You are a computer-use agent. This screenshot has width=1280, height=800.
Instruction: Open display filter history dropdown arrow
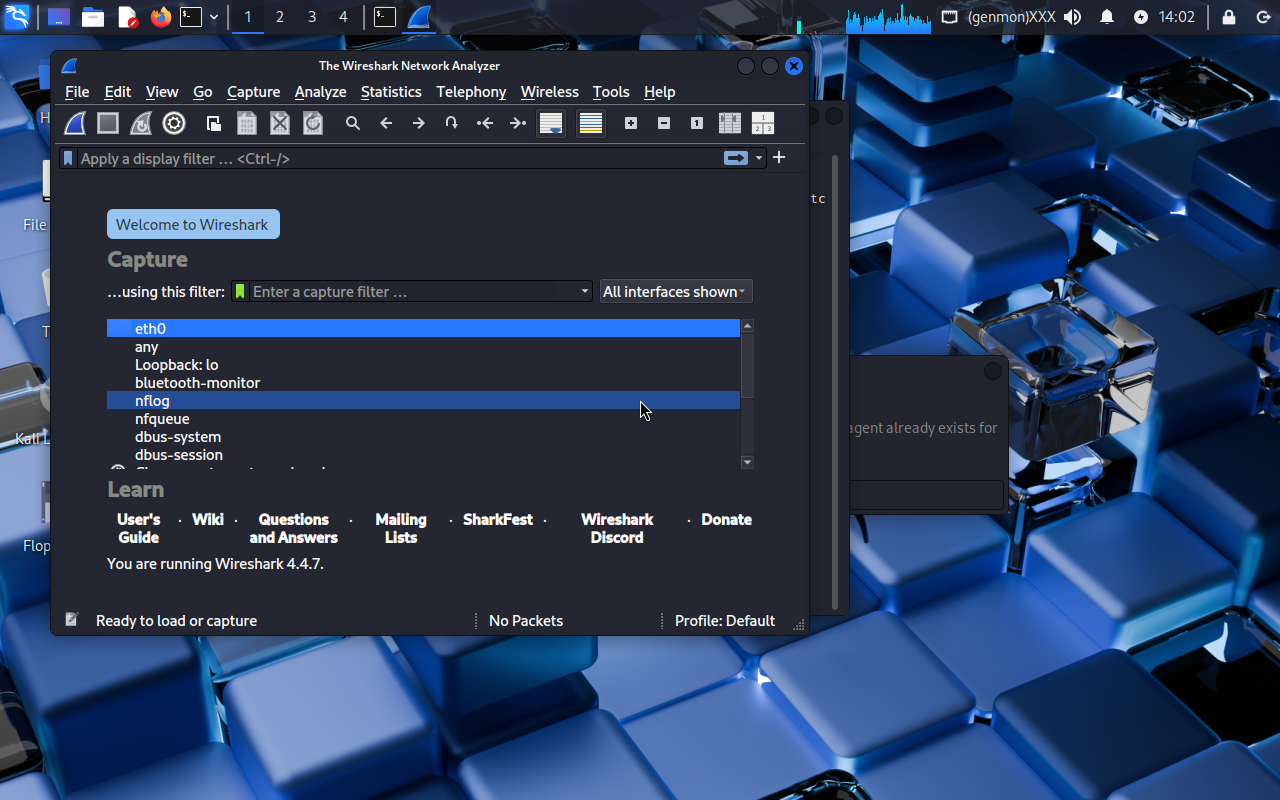click(759, 158)
